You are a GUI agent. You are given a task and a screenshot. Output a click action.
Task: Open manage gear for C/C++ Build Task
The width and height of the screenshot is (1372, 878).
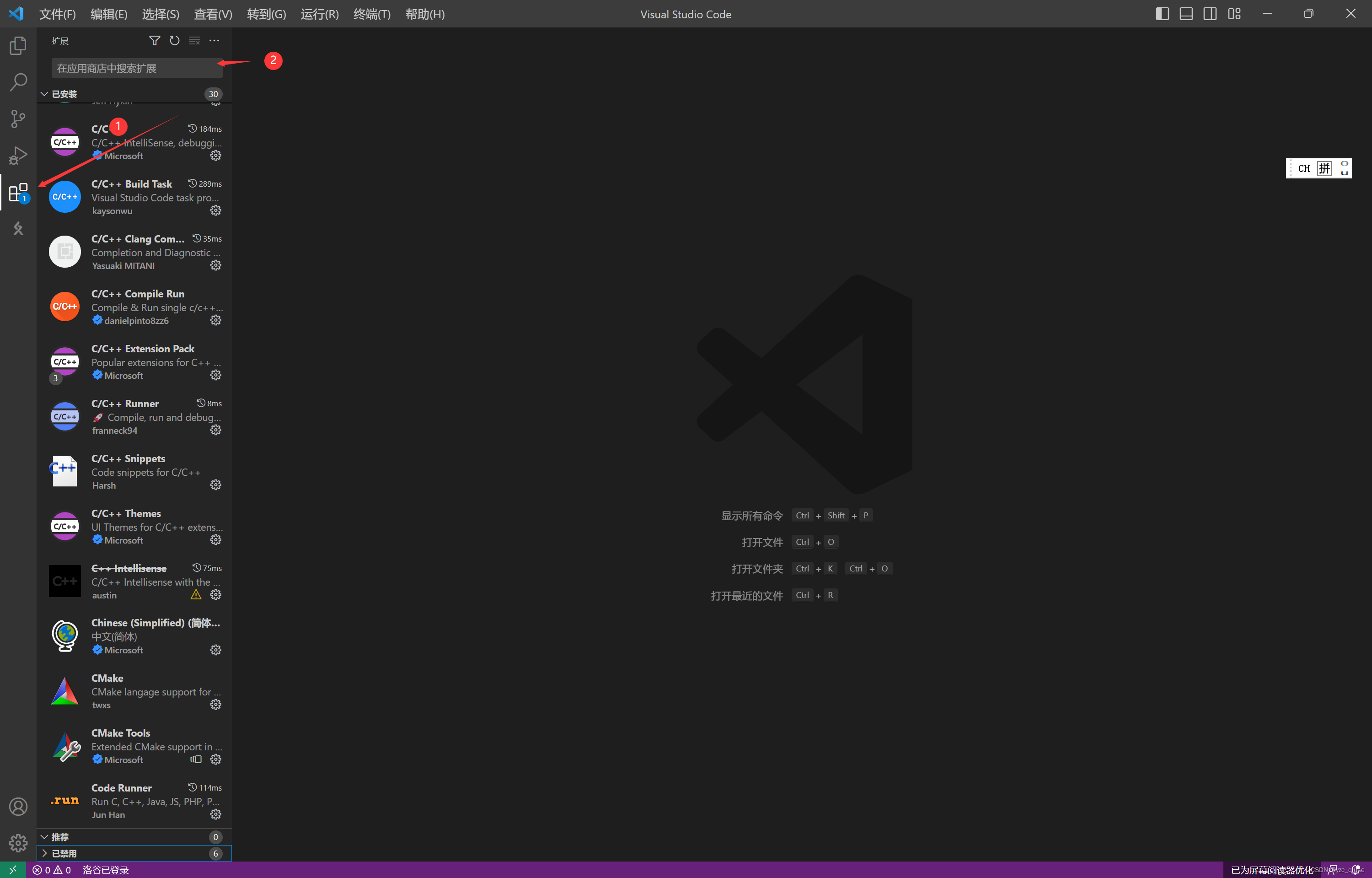click(x=215, y=210)
